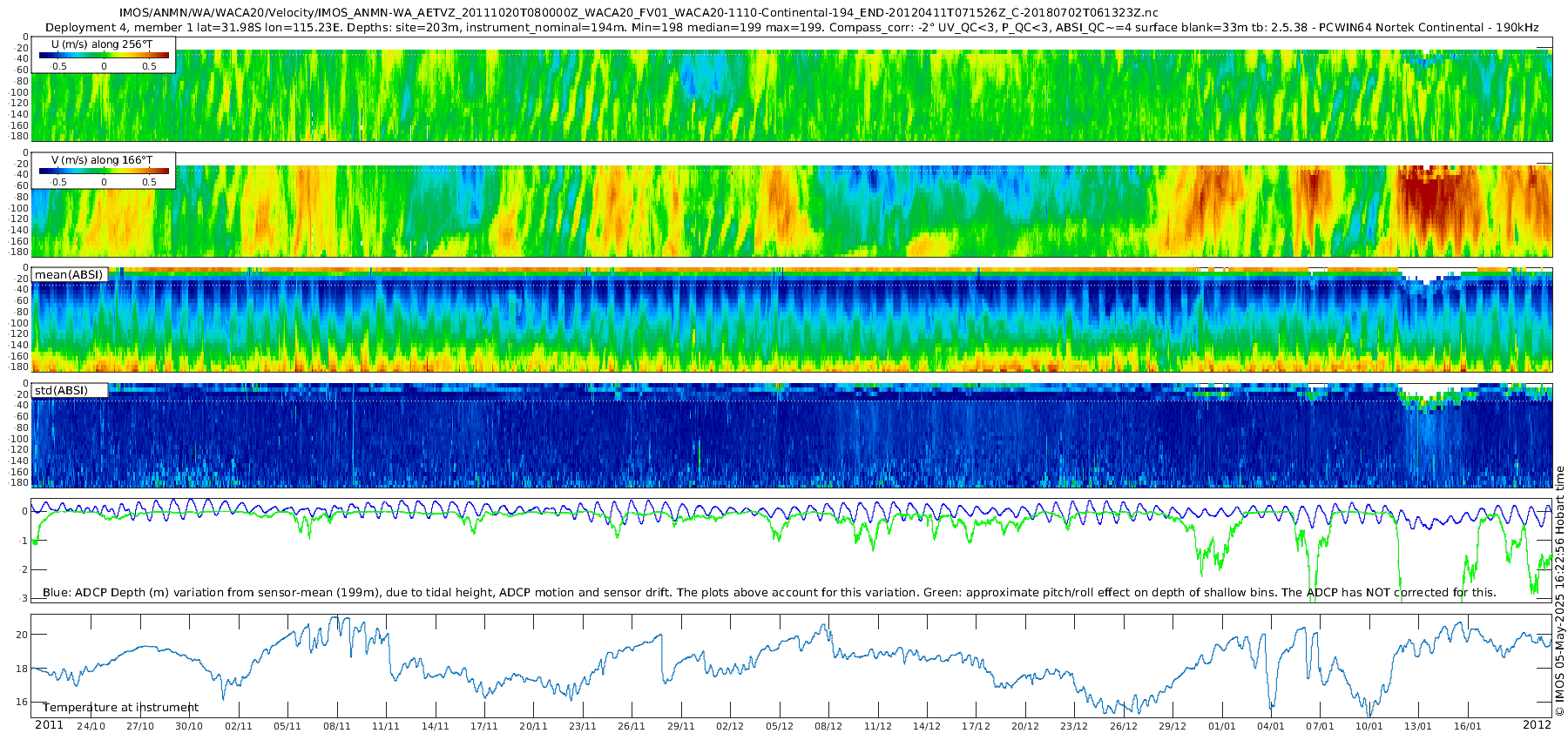Click the 2012 year label

(x=1537, y=725)
